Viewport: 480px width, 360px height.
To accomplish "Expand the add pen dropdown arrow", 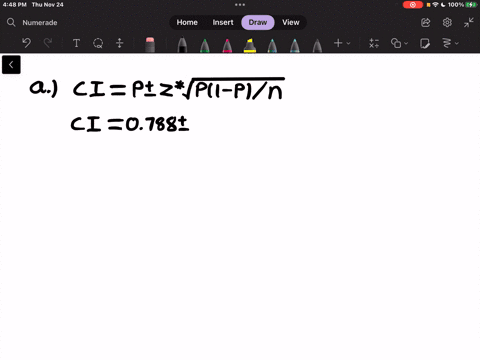I will tap(348, 43).
